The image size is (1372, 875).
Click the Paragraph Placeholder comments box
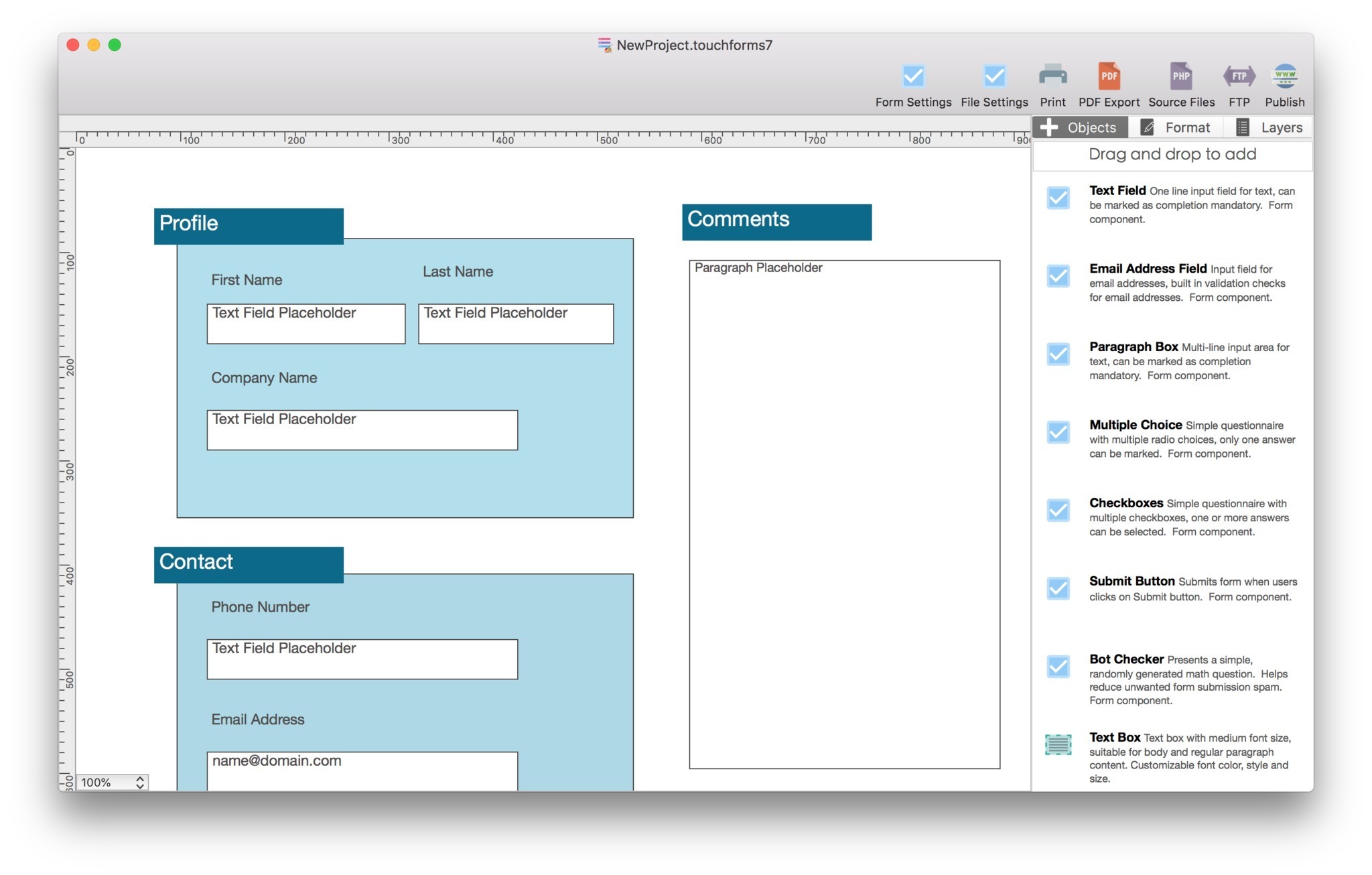click(844, 514)
